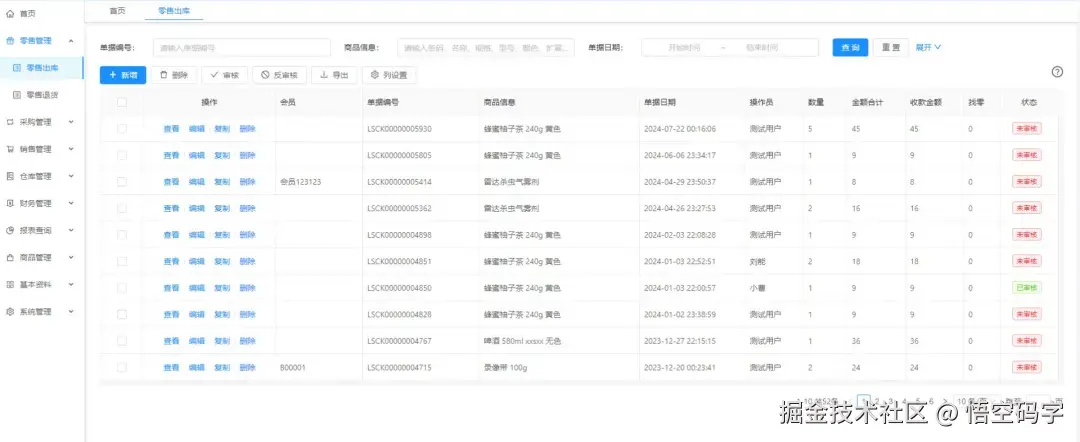1080x442 pixels.
Task: Click the 采购管理 icon in sidebar
Action: pos(10,122)
